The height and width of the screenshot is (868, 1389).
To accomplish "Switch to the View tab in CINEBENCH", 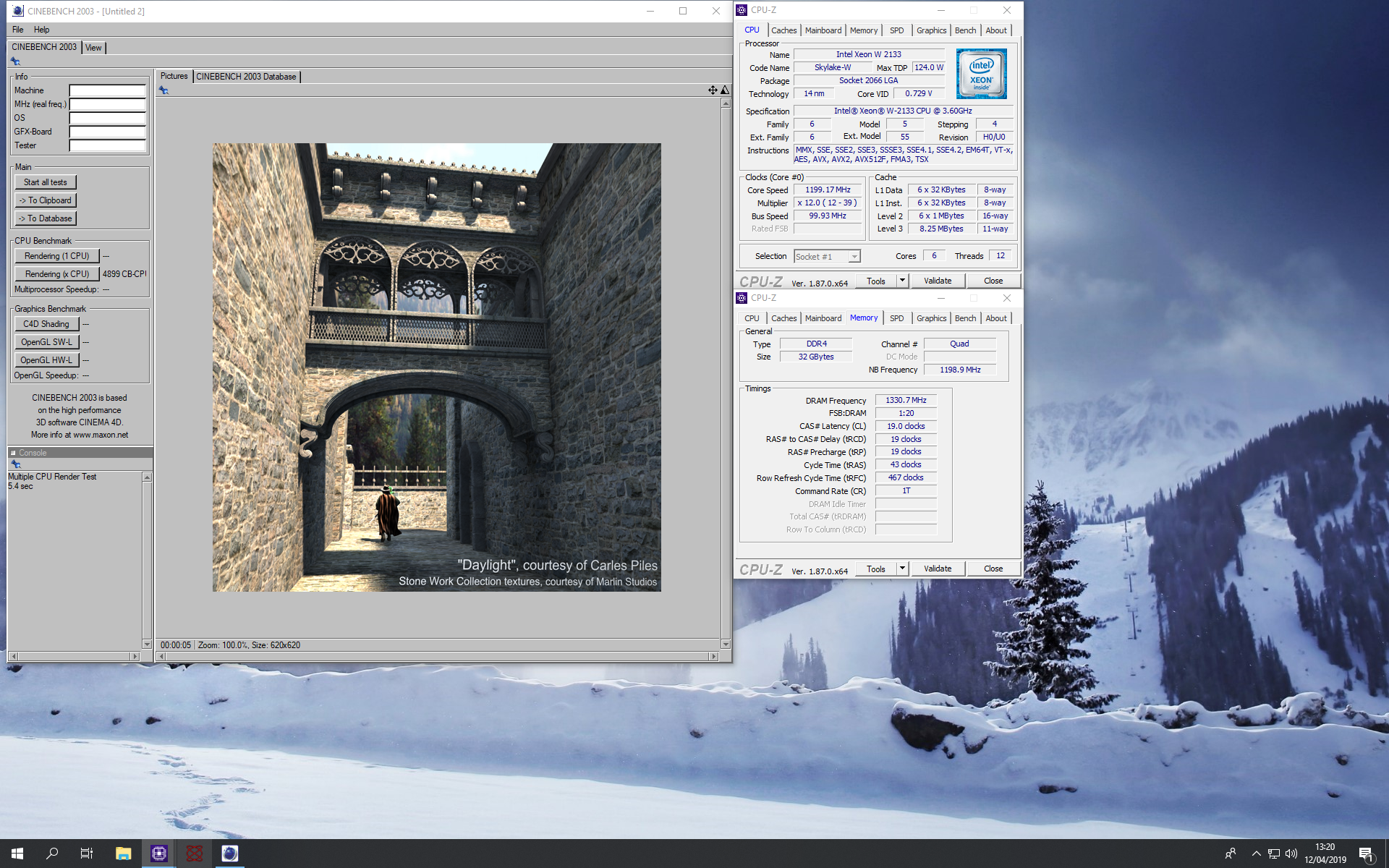I will click(93, 48).
